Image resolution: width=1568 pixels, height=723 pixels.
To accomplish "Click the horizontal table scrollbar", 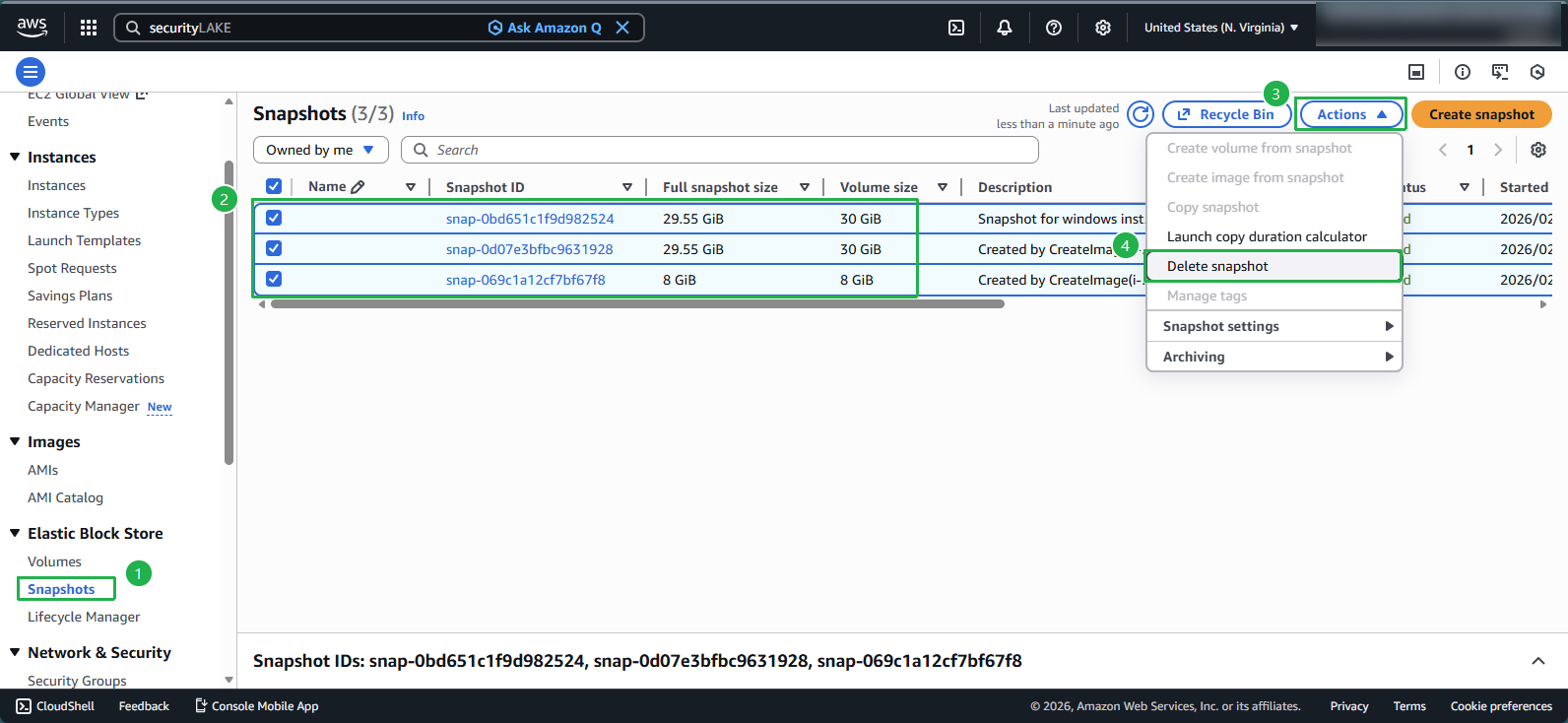I will [x=636, y=304].
